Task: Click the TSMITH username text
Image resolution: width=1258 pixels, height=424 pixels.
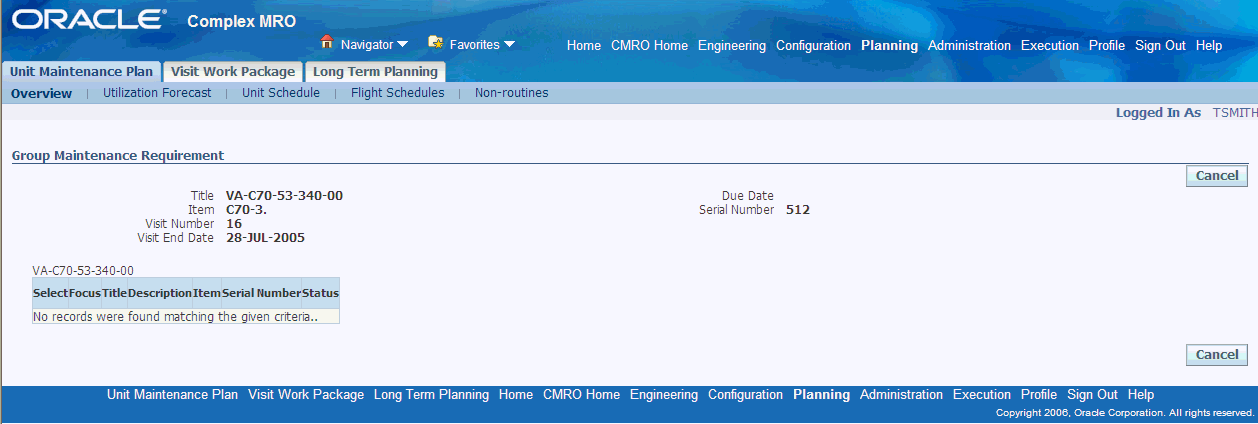Action: click(1235, 113)
